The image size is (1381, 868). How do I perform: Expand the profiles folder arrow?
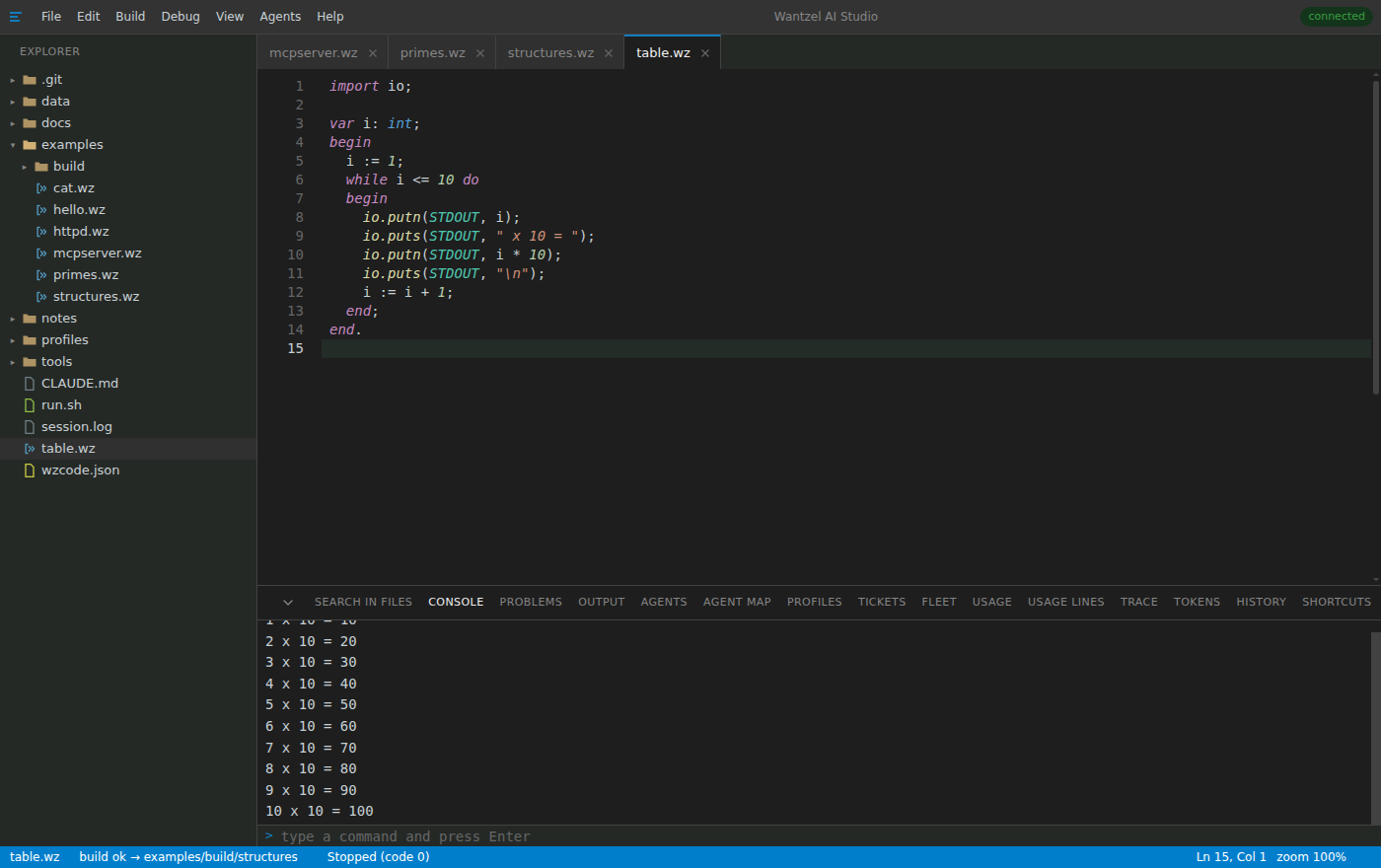click(x=13, y=340)
